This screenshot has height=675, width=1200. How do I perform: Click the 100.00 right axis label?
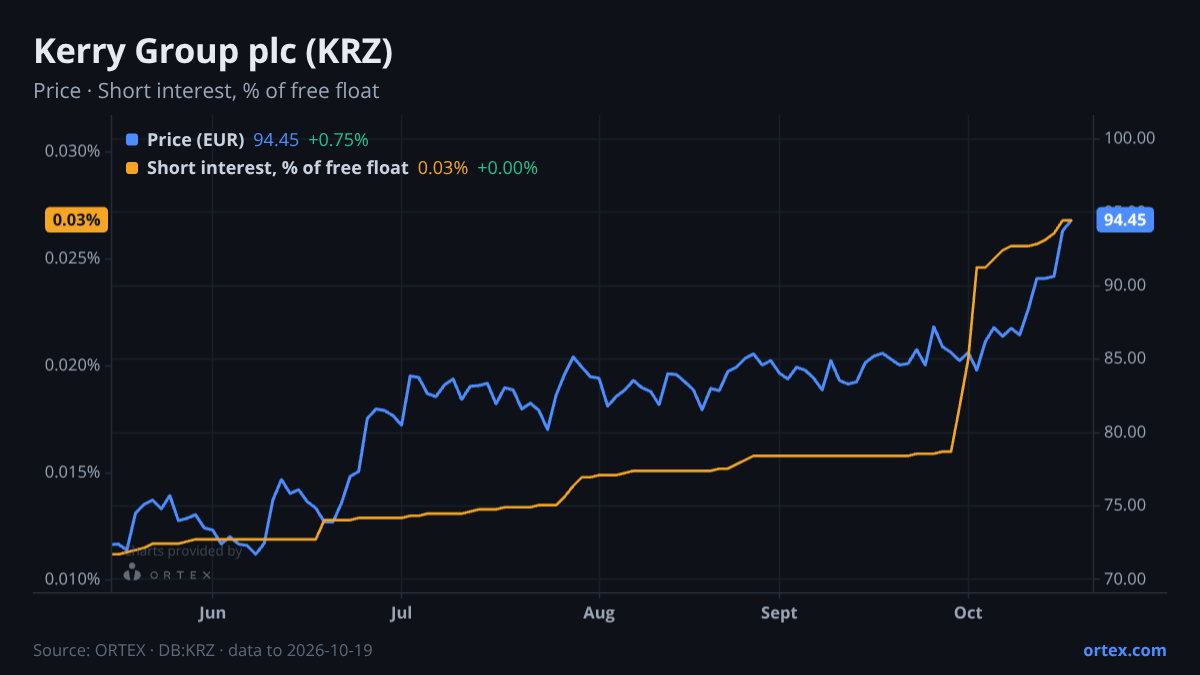click(x=1130, y=138)
